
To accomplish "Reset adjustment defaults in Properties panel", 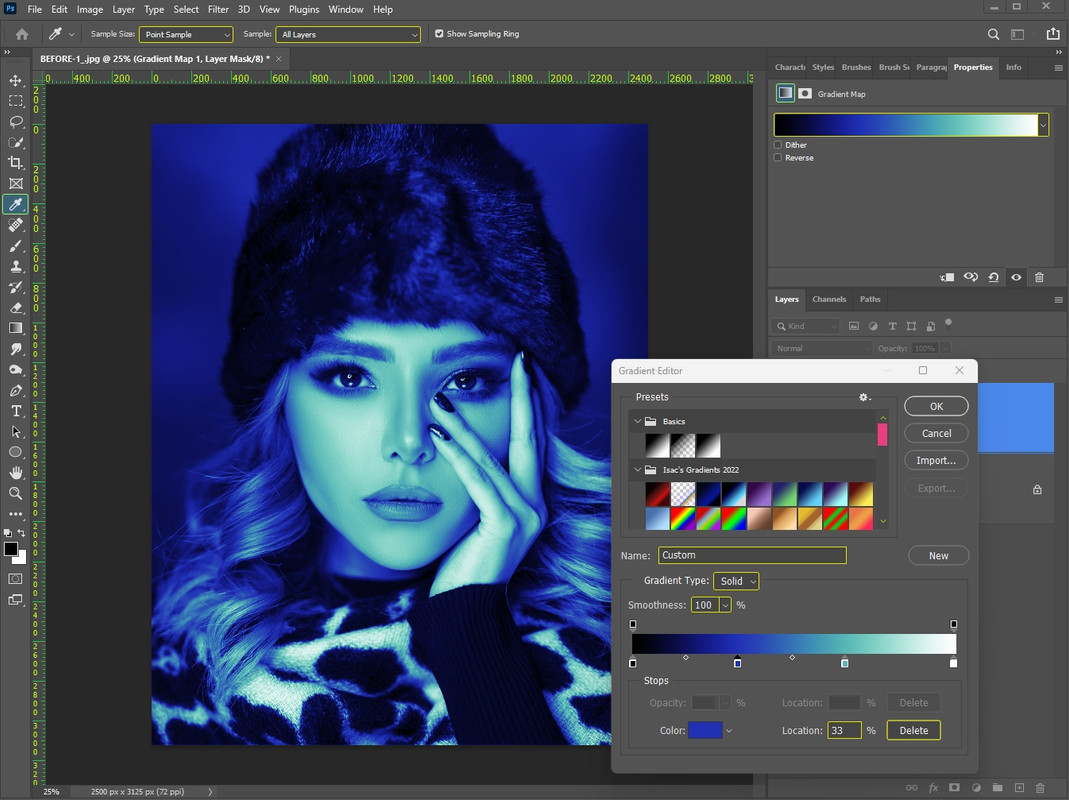I will pyautogui.click(x=993, y=278).
